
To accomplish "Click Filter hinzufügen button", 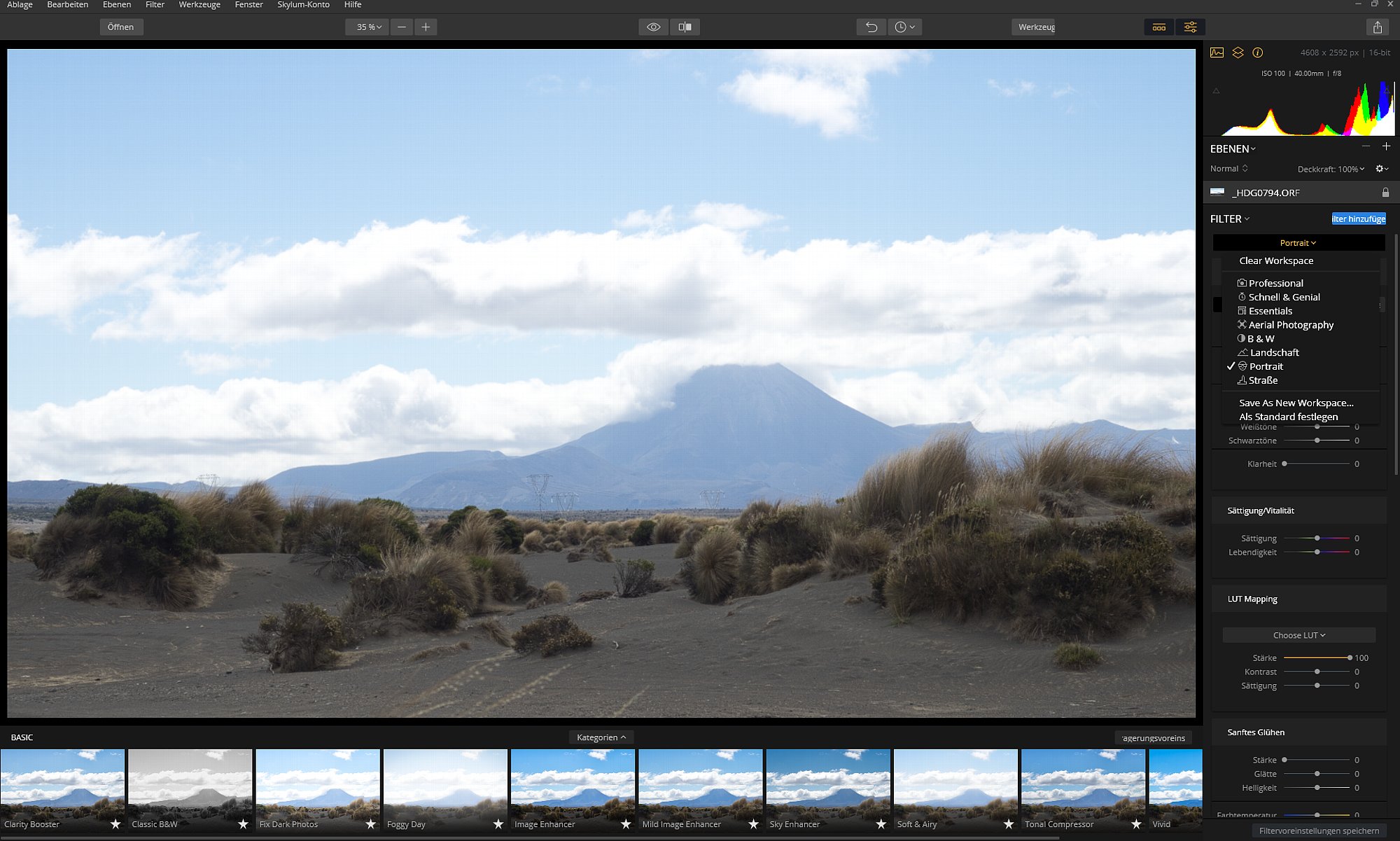I will 1358,219.
